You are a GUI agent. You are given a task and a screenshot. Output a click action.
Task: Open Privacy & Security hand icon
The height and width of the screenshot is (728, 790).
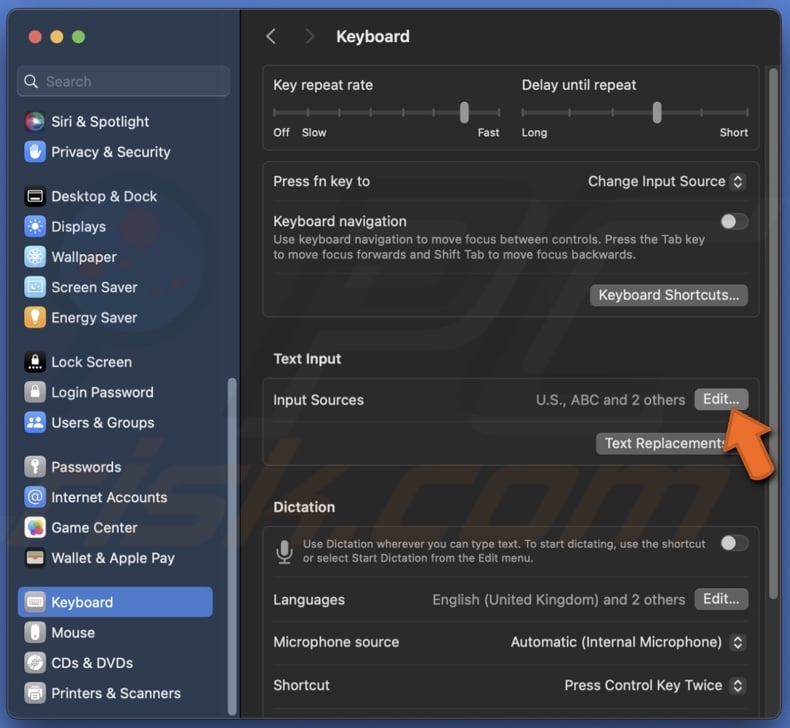[x=35, y=152]
